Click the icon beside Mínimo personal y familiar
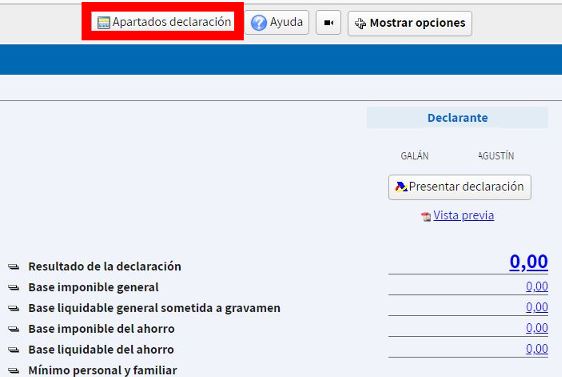 tap(14, 371)
